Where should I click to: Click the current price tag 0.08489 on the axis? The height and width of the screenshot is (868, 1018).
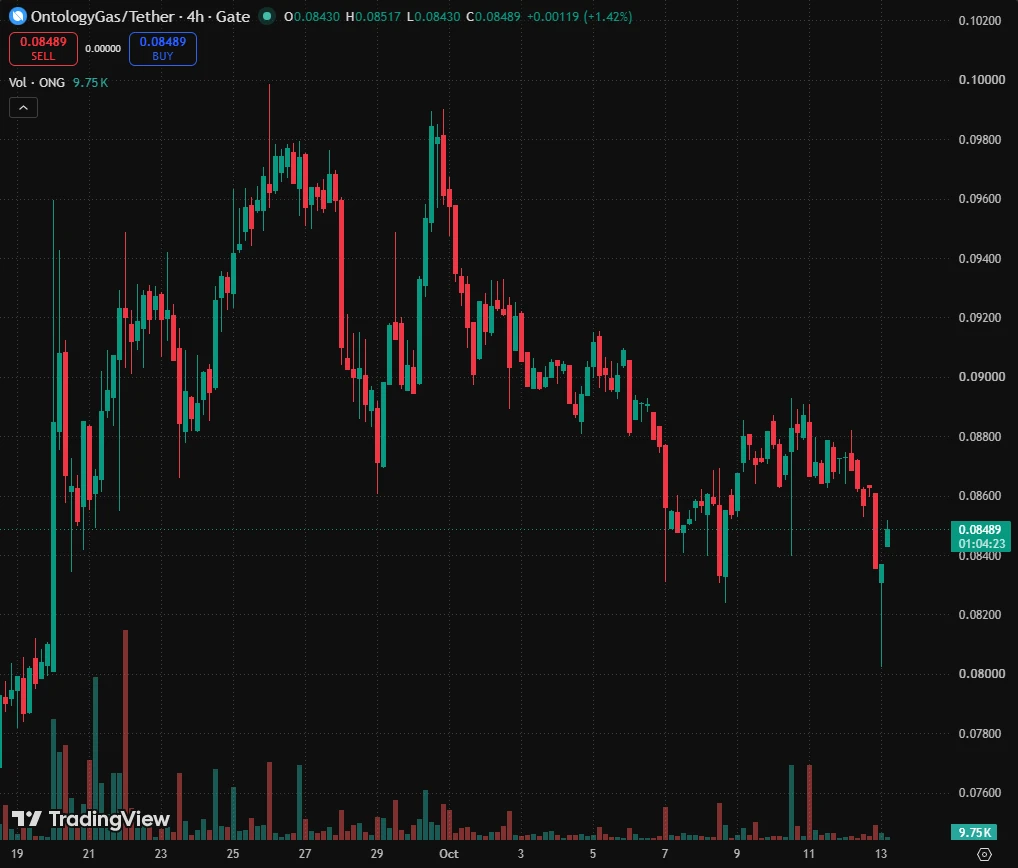pos(980,536)
